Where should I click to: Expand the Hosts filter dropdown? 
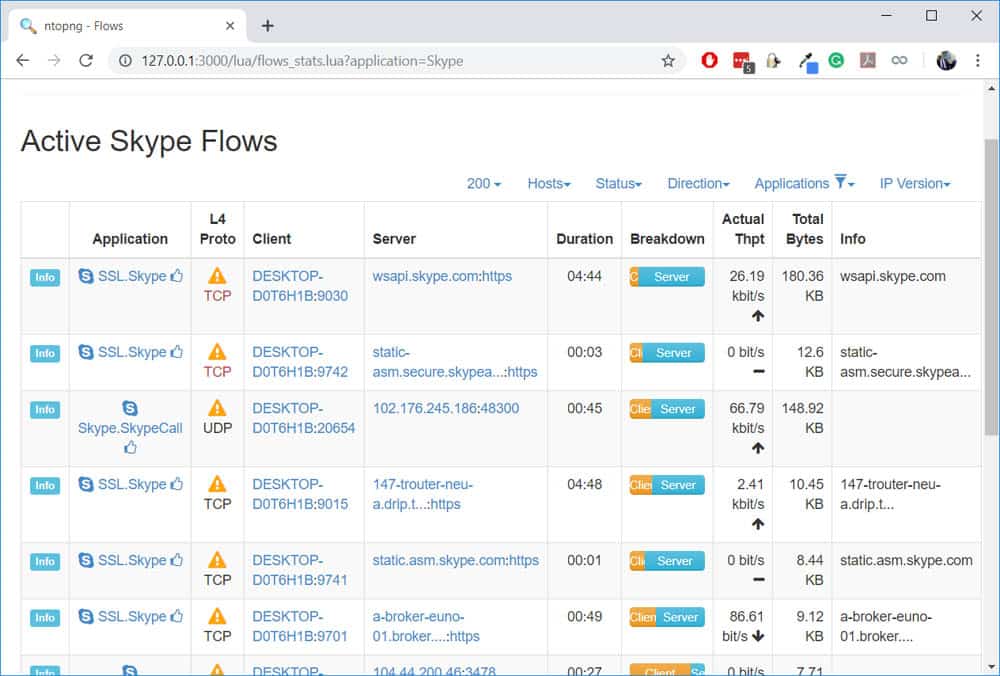[548, 184]
